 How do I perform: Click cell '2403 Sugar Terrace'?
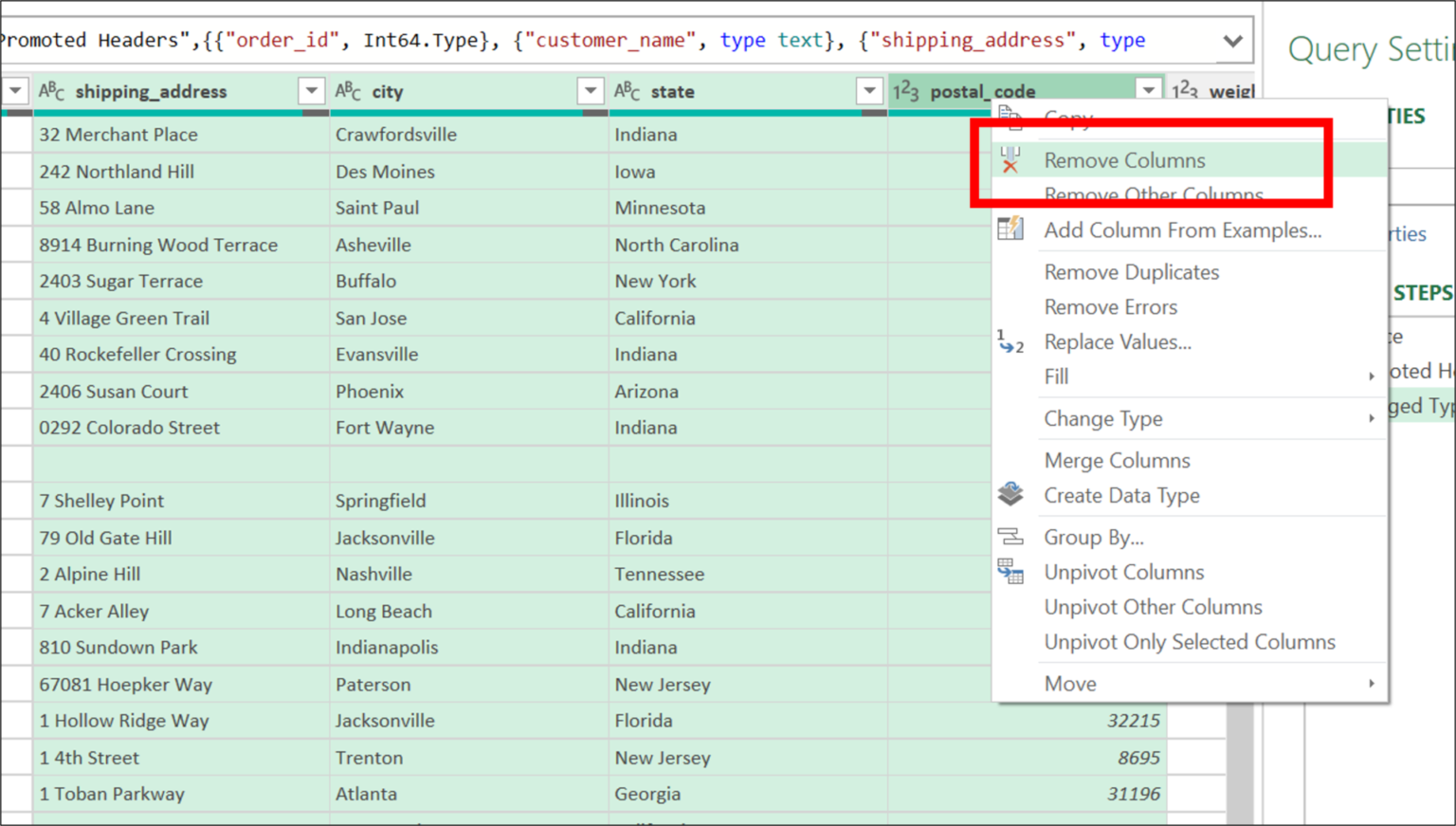[181, 281]
